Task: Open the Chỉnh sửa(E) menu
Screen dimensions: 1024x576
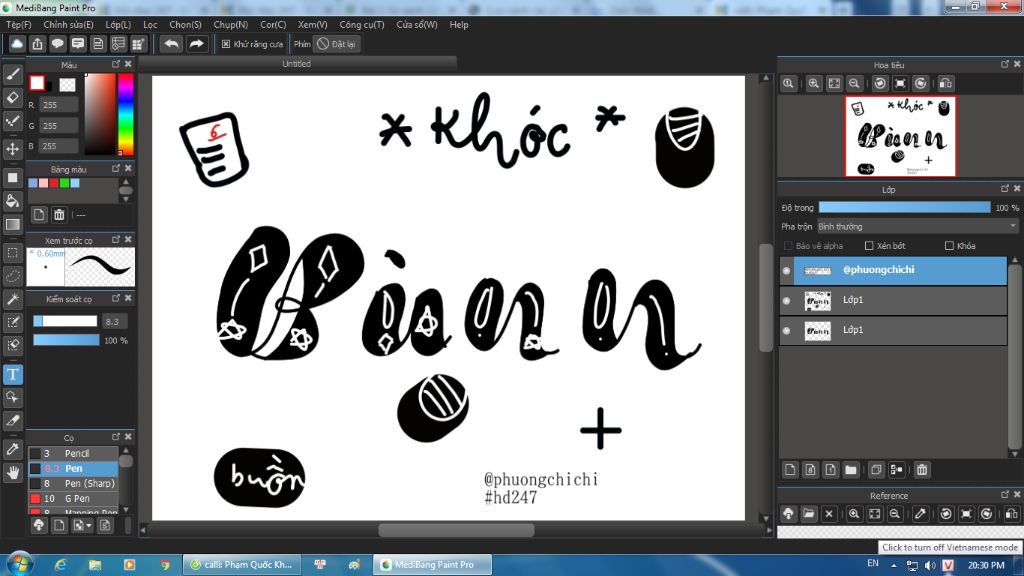Action: [68, 25]
